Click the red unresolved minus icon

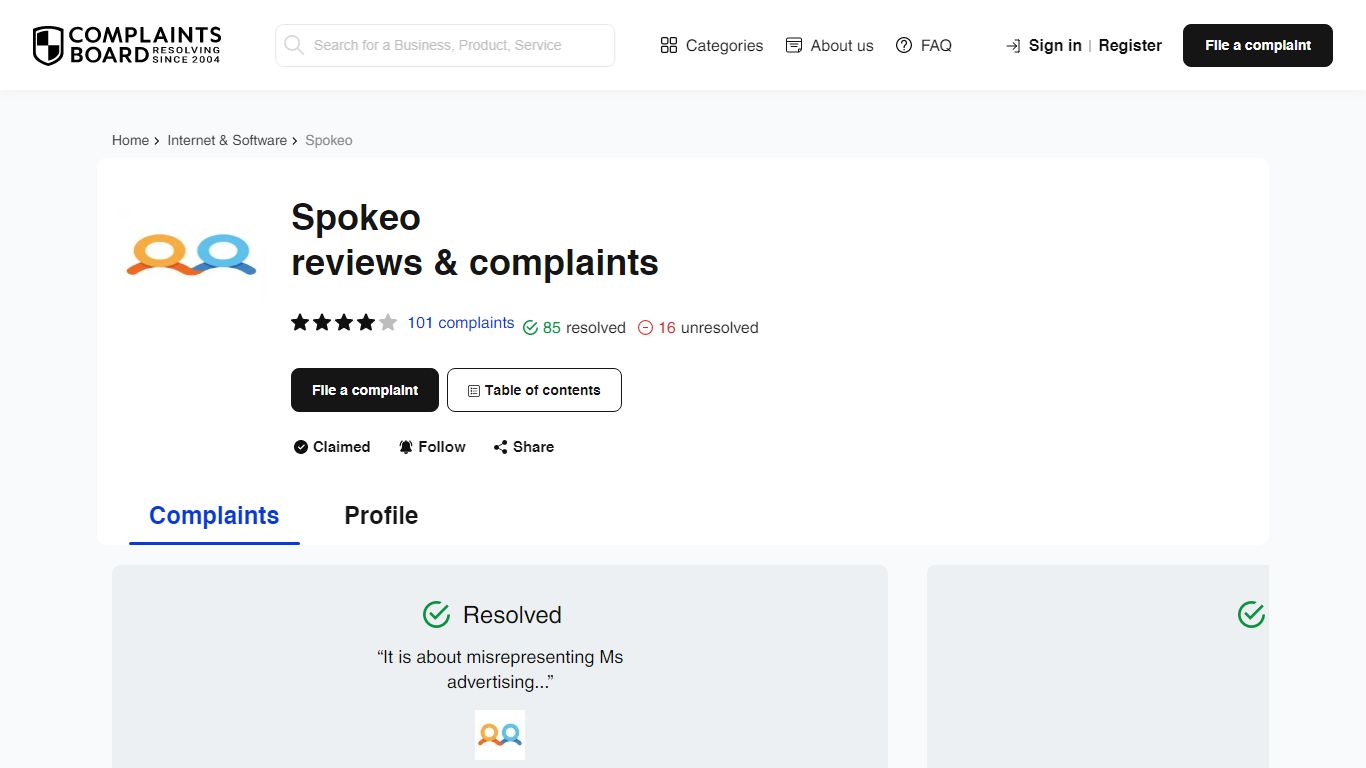click(646, 328)
